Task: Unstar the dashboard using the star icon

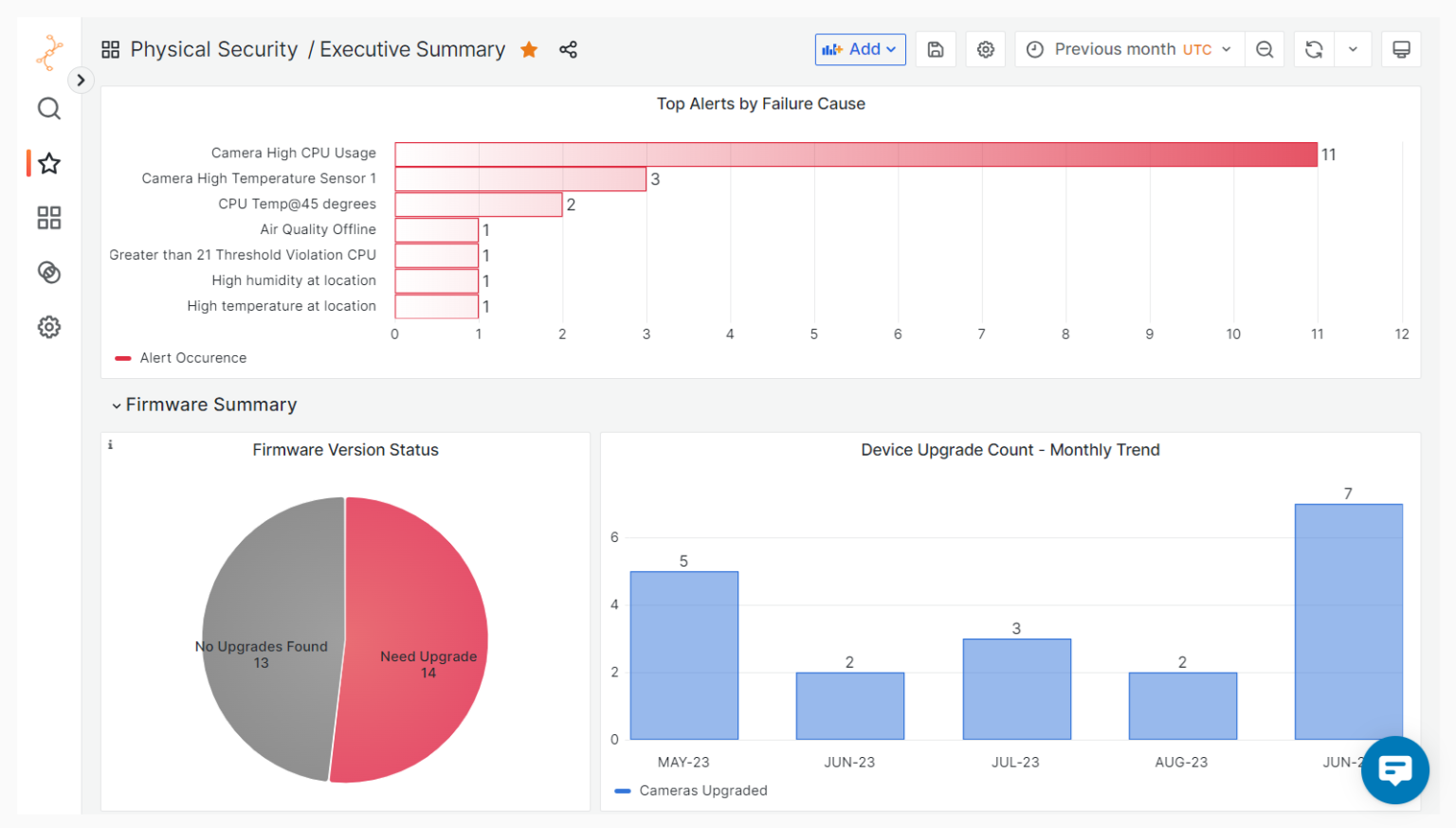Action: point(529,49)
